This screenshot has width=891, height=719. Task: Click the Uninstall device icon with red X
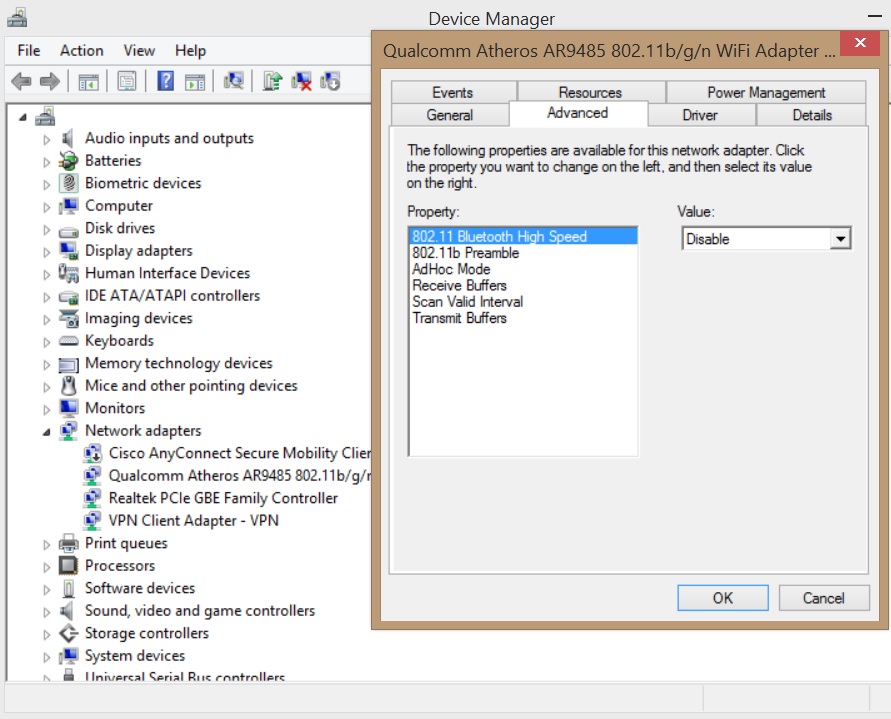tap(301, 81)
